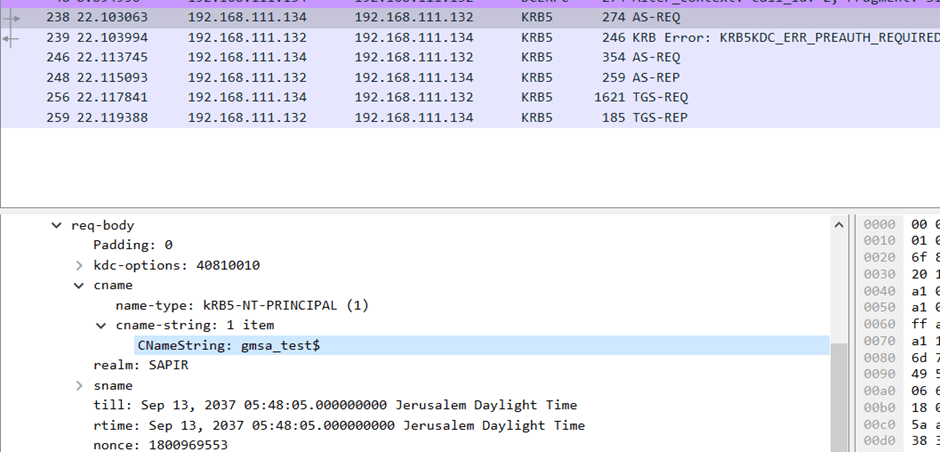Click request arrow marker beside packet 238

12,18
